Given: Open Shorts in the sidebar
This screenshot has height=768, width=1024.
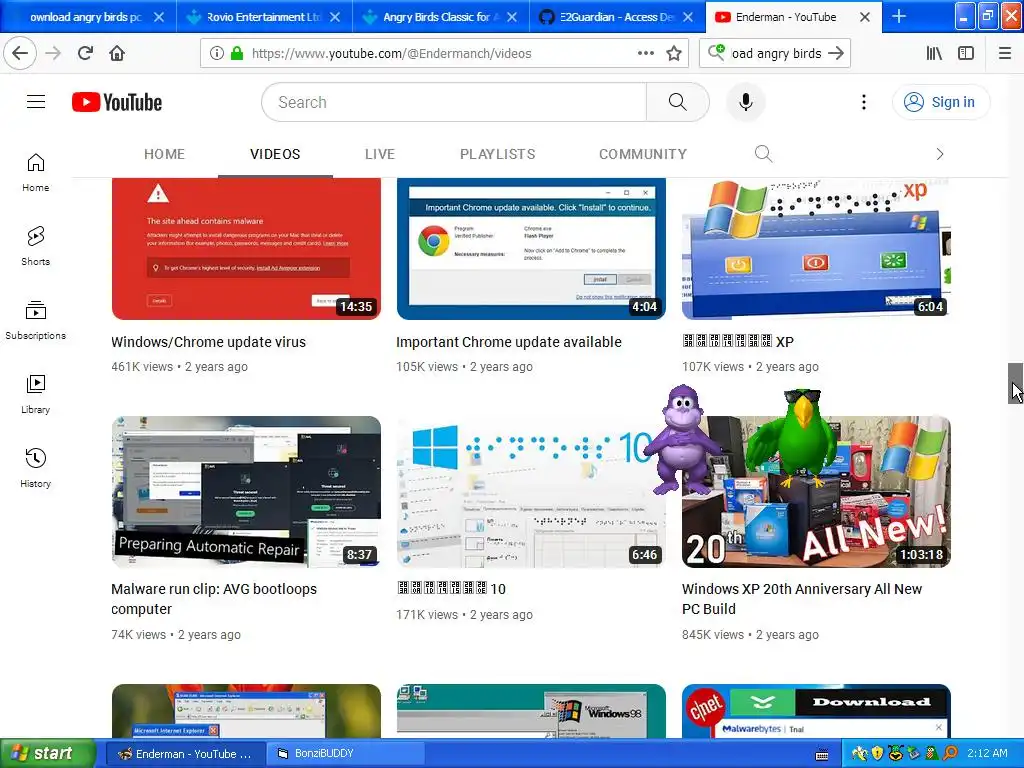Looking at the screenshot, I should 36,246.
